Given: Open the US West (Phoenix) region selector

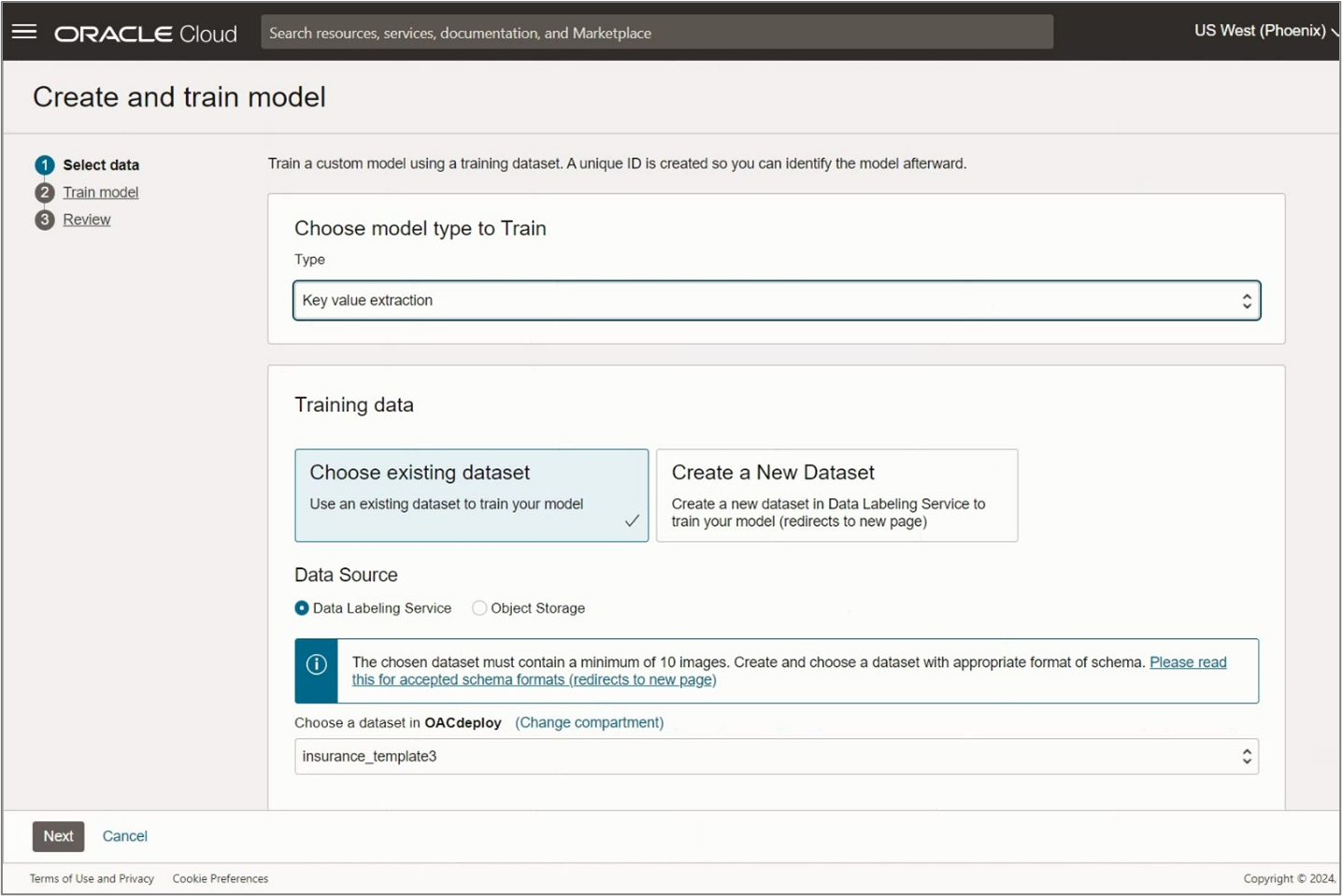Looking at the screenshot, I should tap(1263, 31).
